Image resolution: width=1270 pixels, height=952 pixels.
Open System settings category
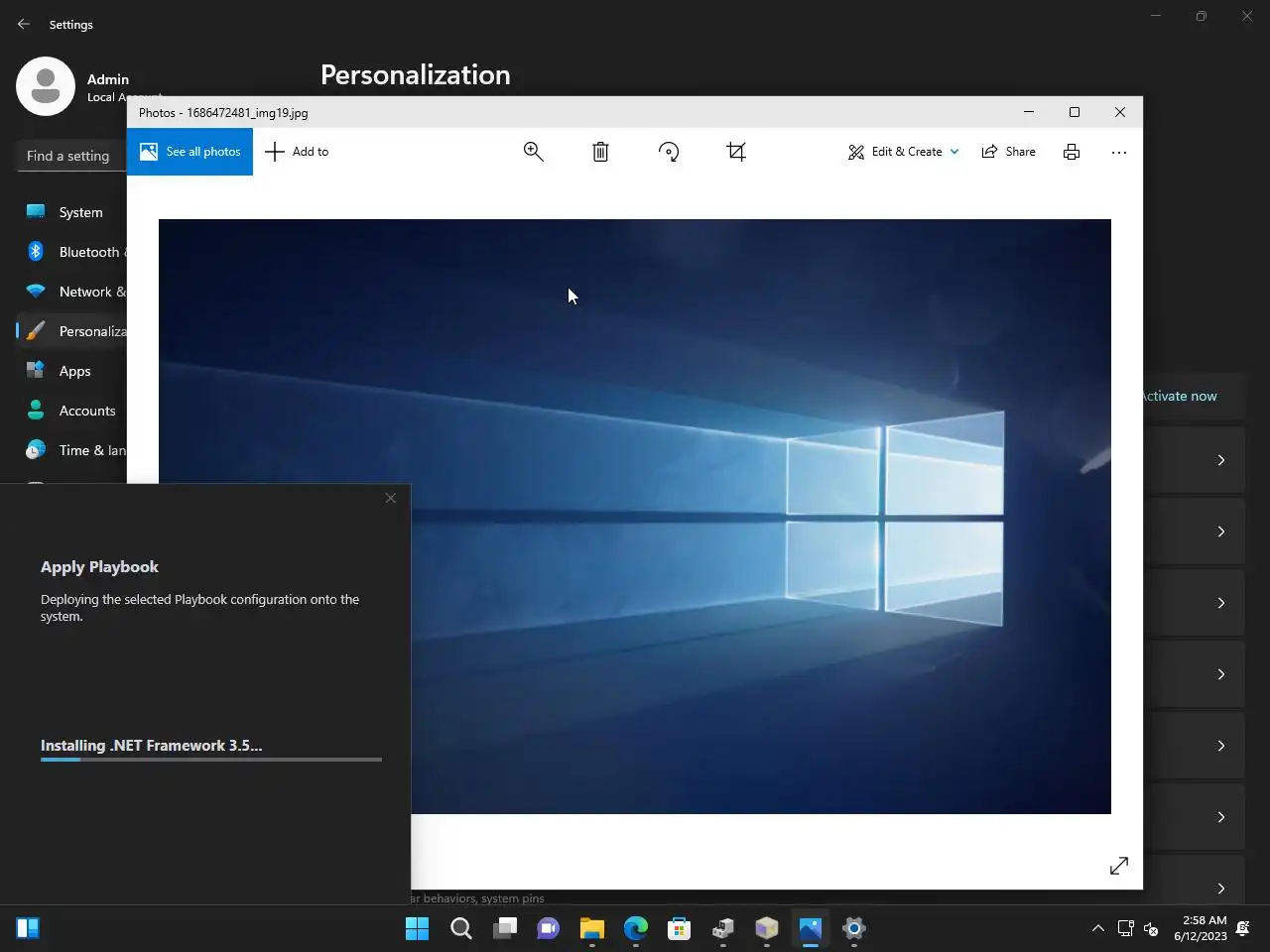click(71, 212)
